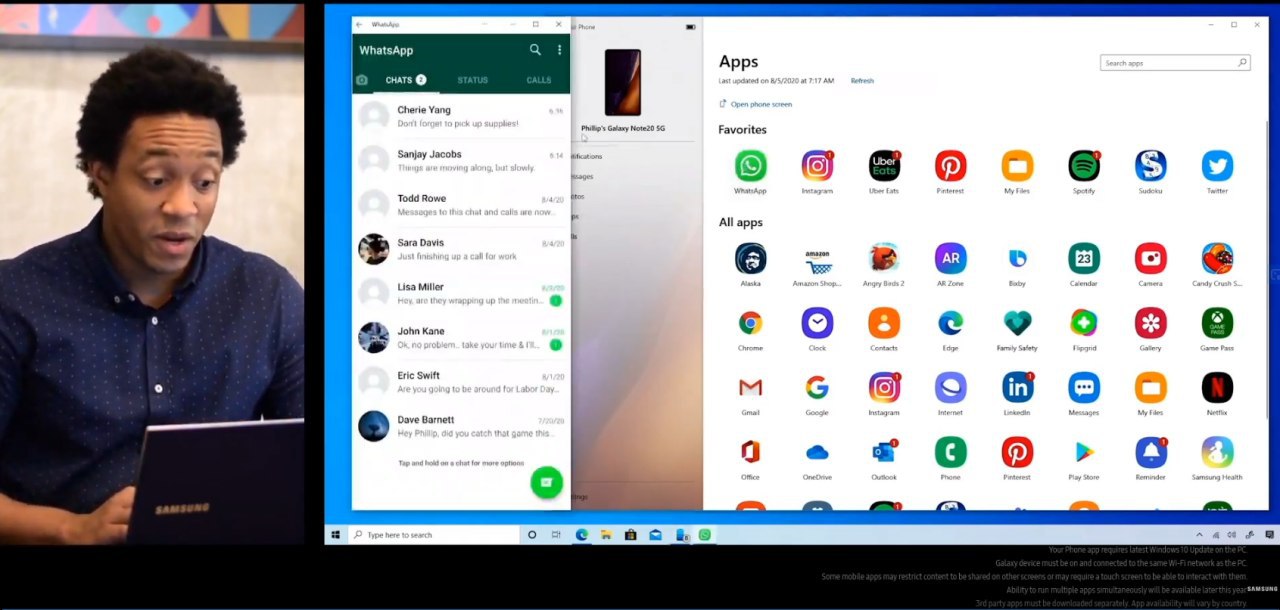The height and width of the screenshot is (610, 1280).
Task: Go back using WhatsApp window's back arrow
Action: 359,24
